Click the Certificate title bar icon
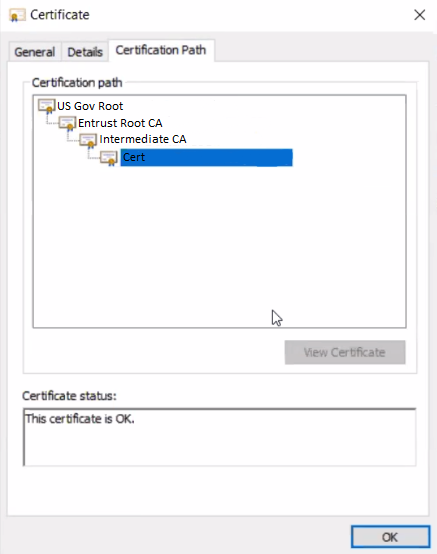Image resolution: width=437 pixels, height=554 pixels. pos(17,15)
